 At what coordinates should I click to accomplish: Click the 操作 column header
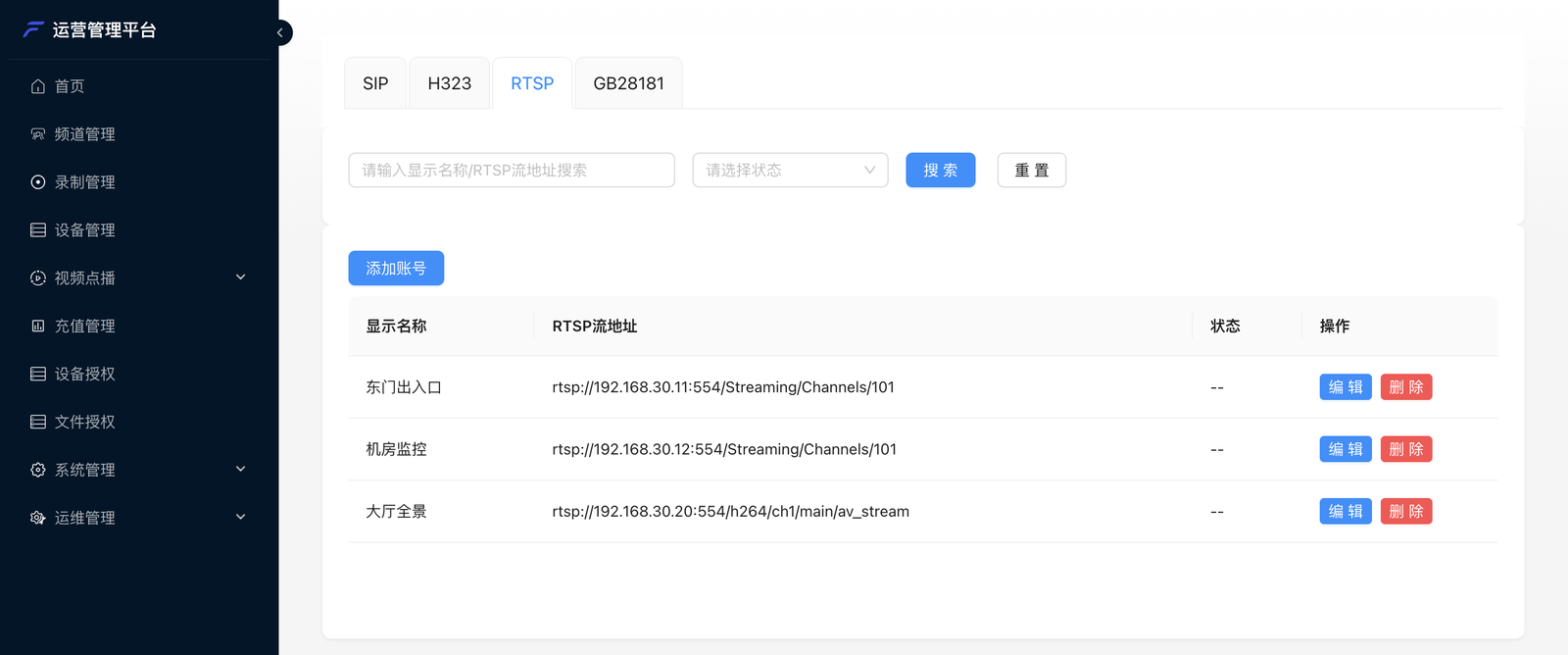1335,326
